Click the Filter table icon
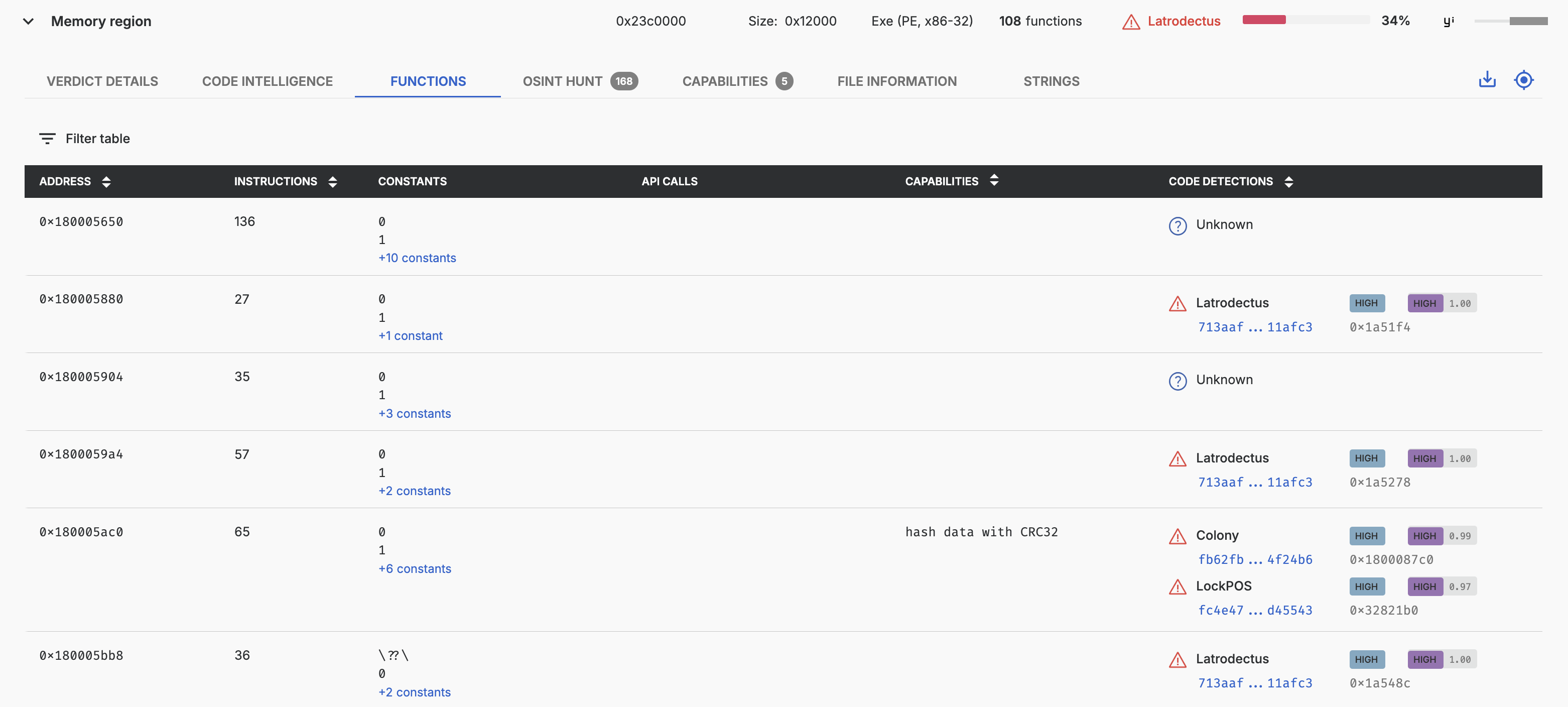The width and height of the screenshot is (1568, 707). (47, 139)
